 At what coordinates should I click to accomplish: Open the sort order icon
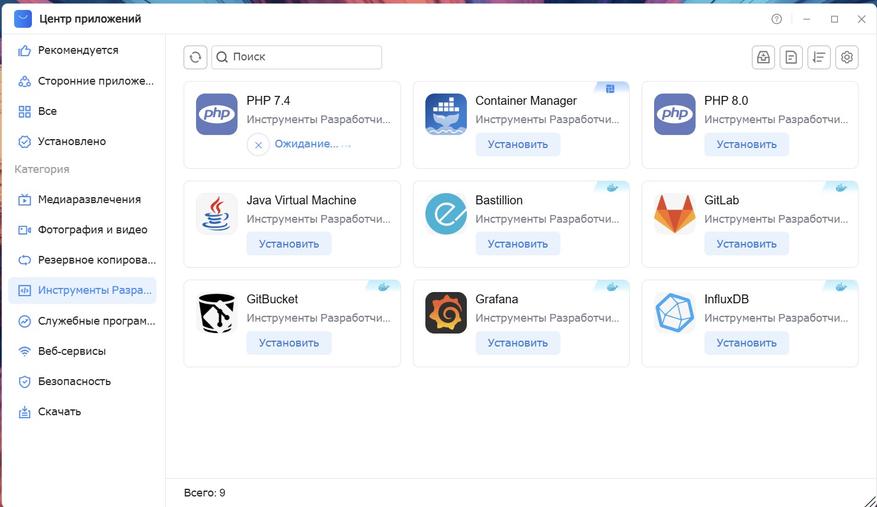pos(819,57)
